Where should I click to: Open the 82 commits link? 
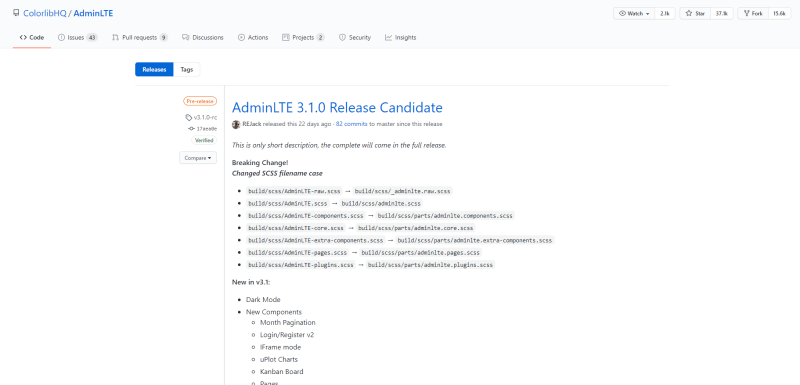click(x=352, y=124)
